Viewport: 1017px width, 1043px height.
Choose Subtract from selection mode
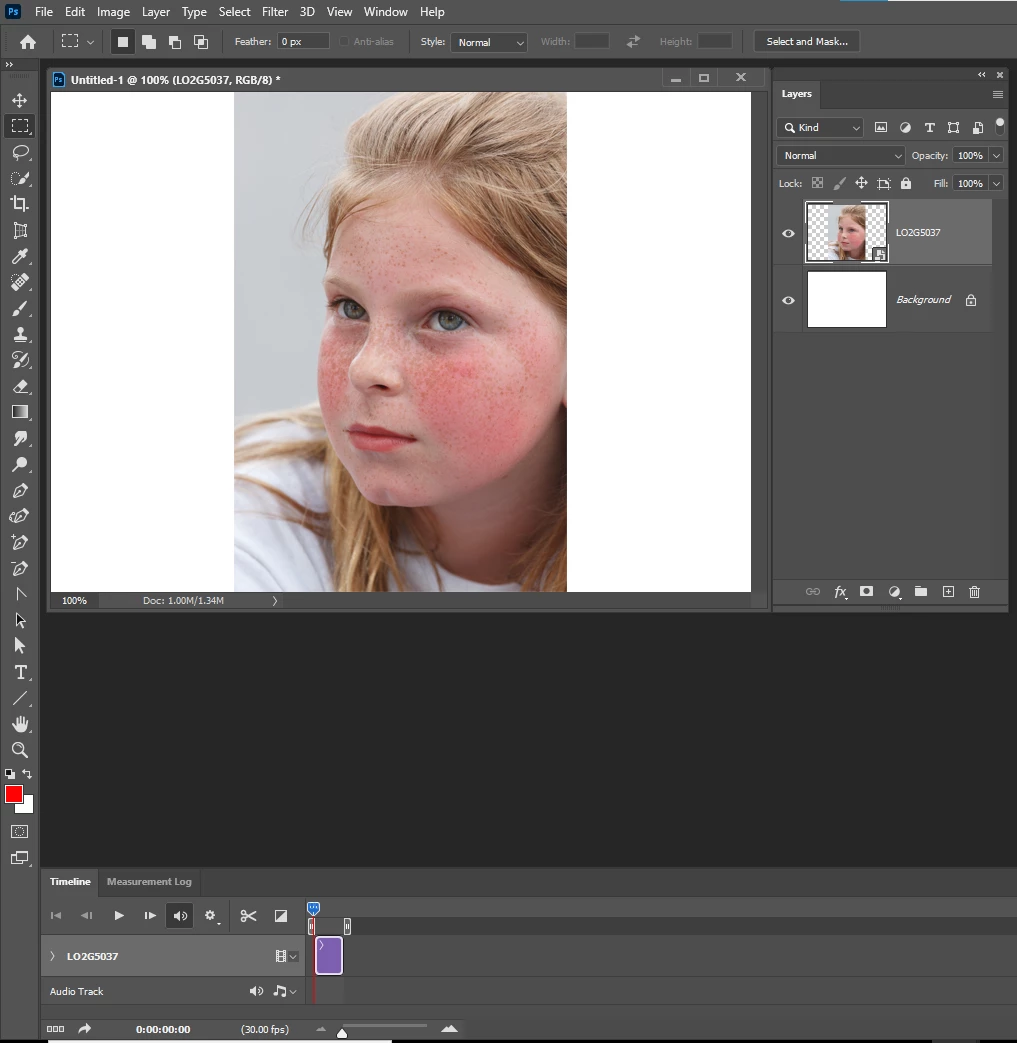point(175,42)
